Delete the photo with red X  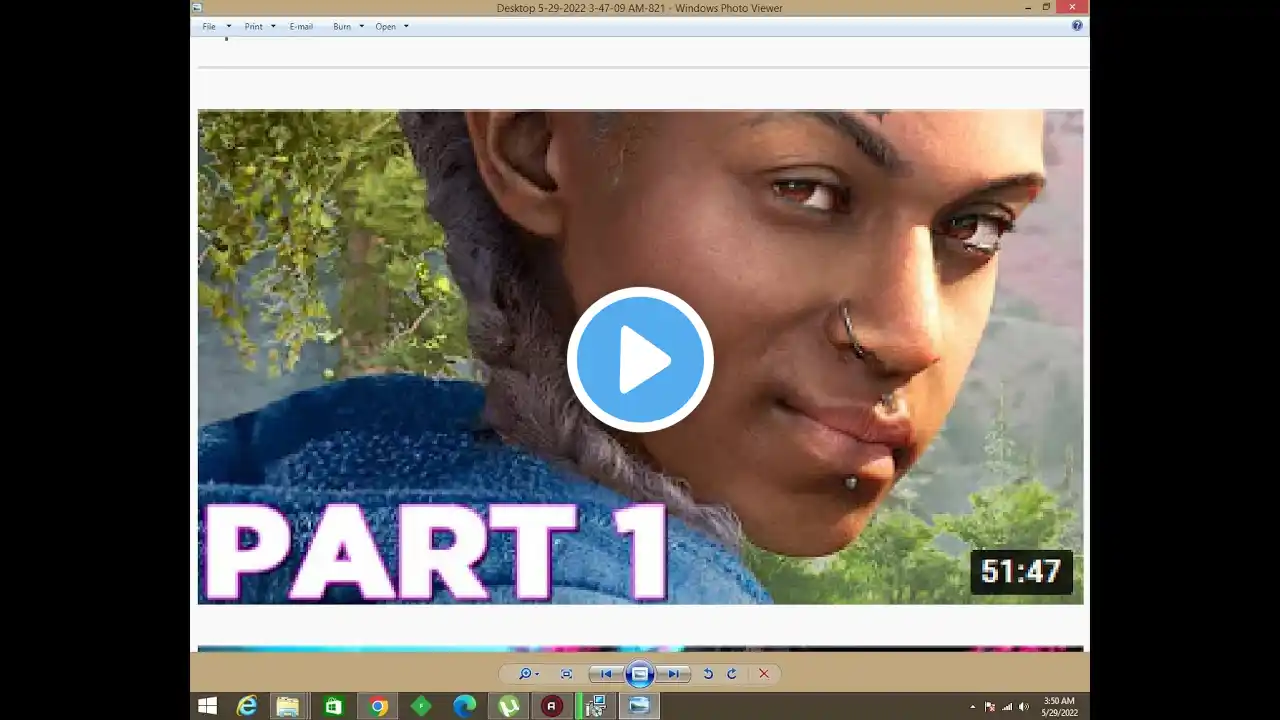764,674
